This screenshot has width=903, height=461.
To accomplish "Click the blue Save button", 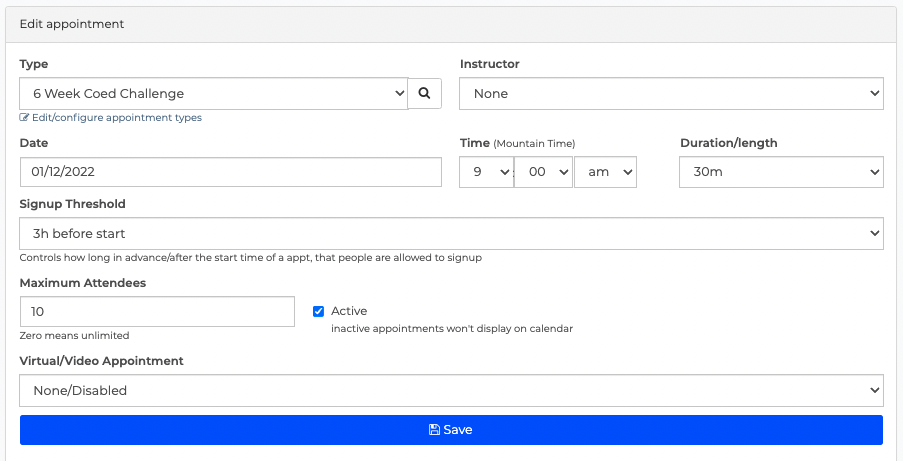I will click(452, 430).
